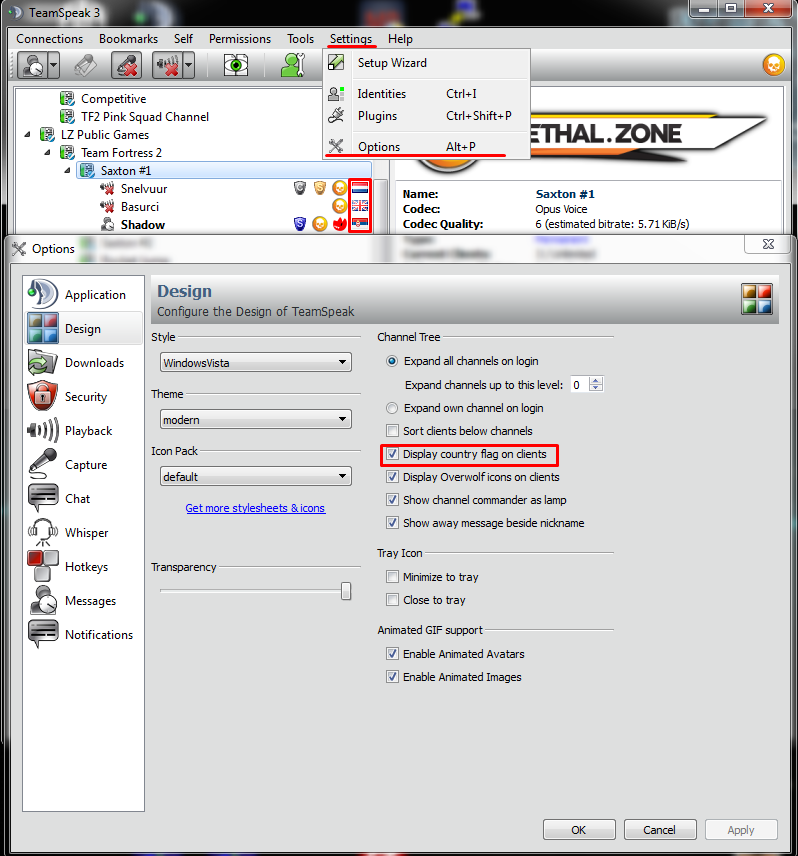Image resolution: width=798 pixels, height=856 pixels.
Task: Select the TF2 Pink Squad Channel
Action: click(x=145, y=116)
